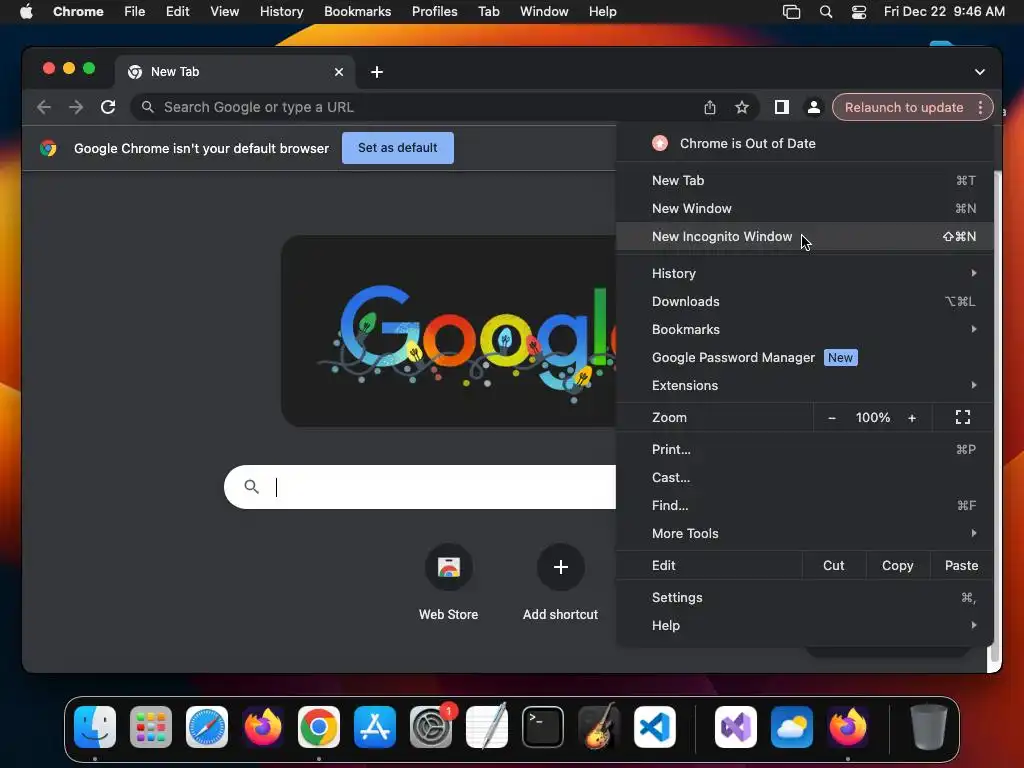Expand the More Tools submenu
This screenshot has width=1024, height=768.
coord(805,534)
